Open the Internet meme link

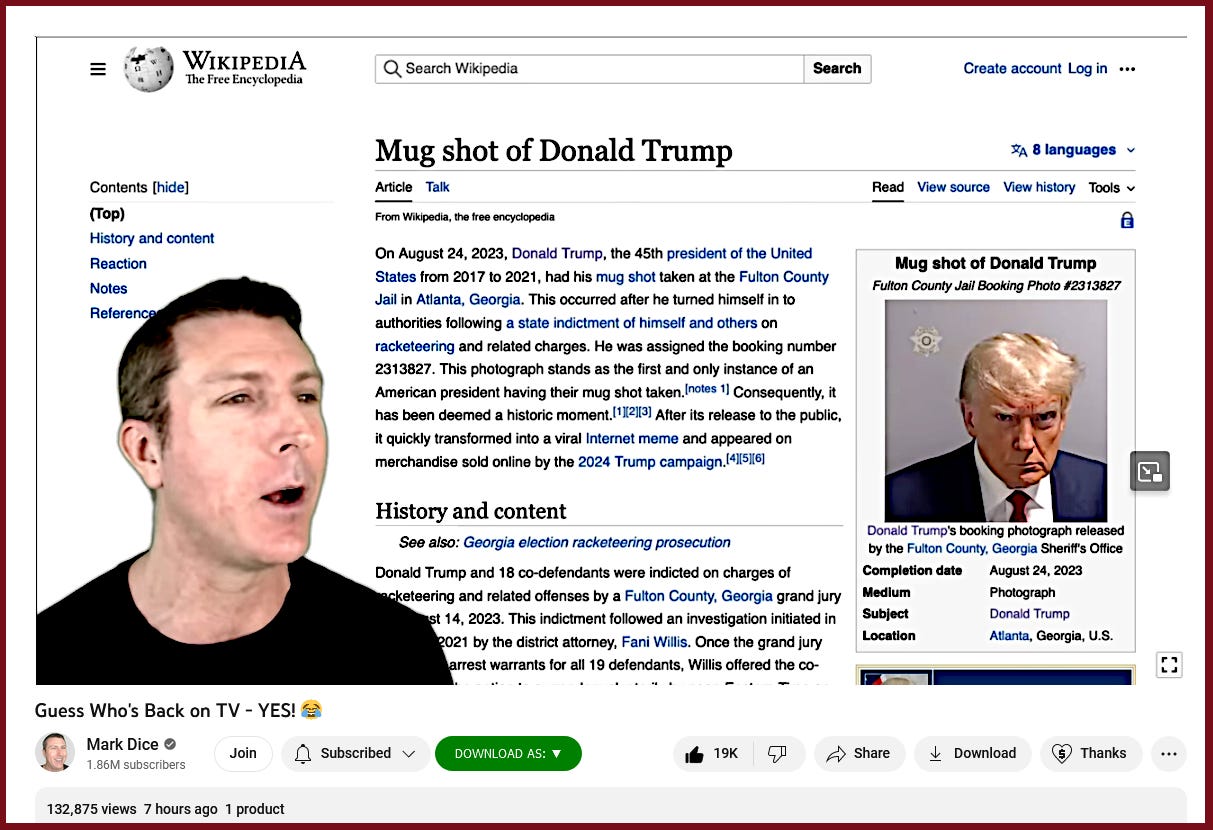[632, 438]
